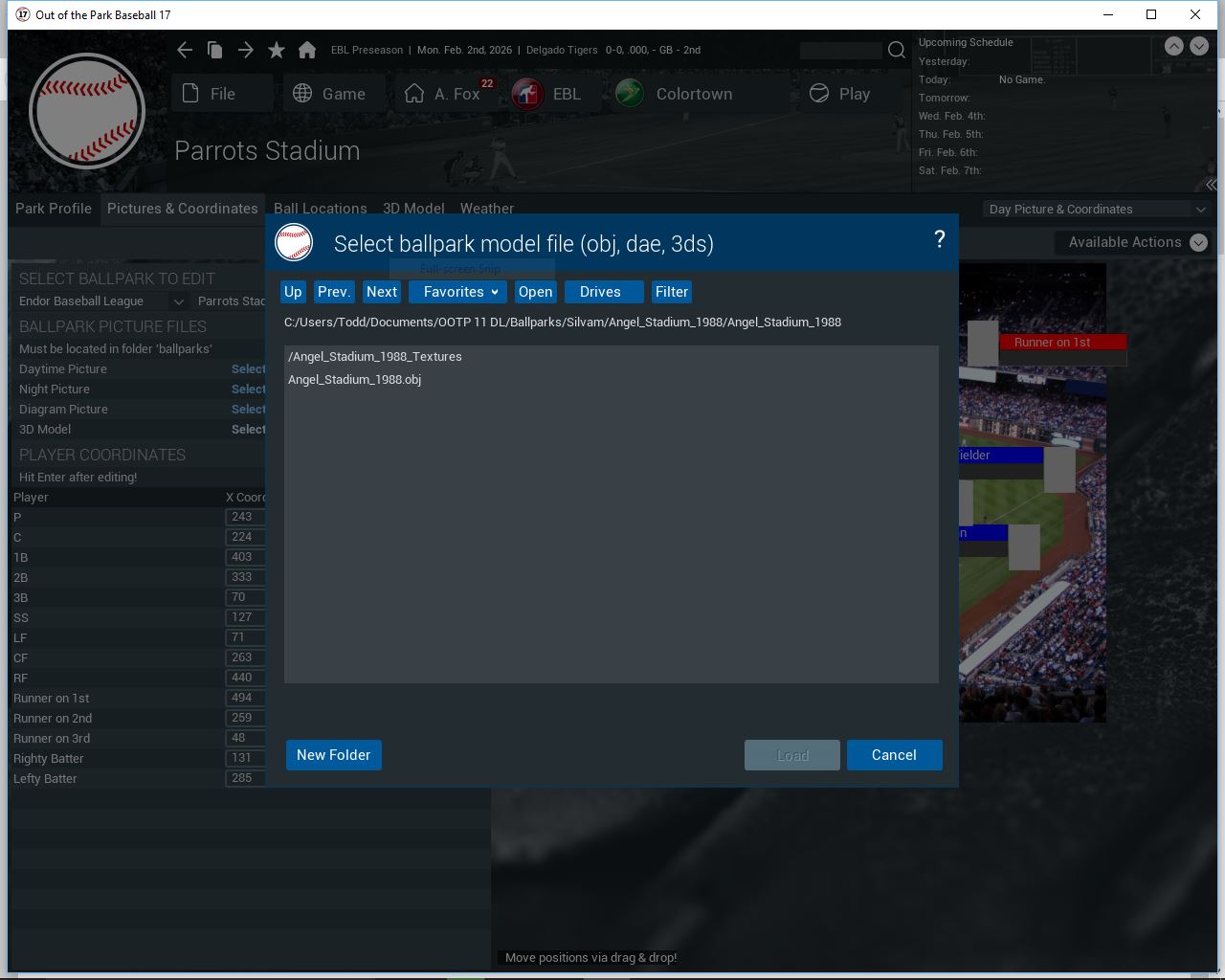Click the EBL league logo icon
The width and height of the screenshot is (1225, 980).
coord(527,94)
